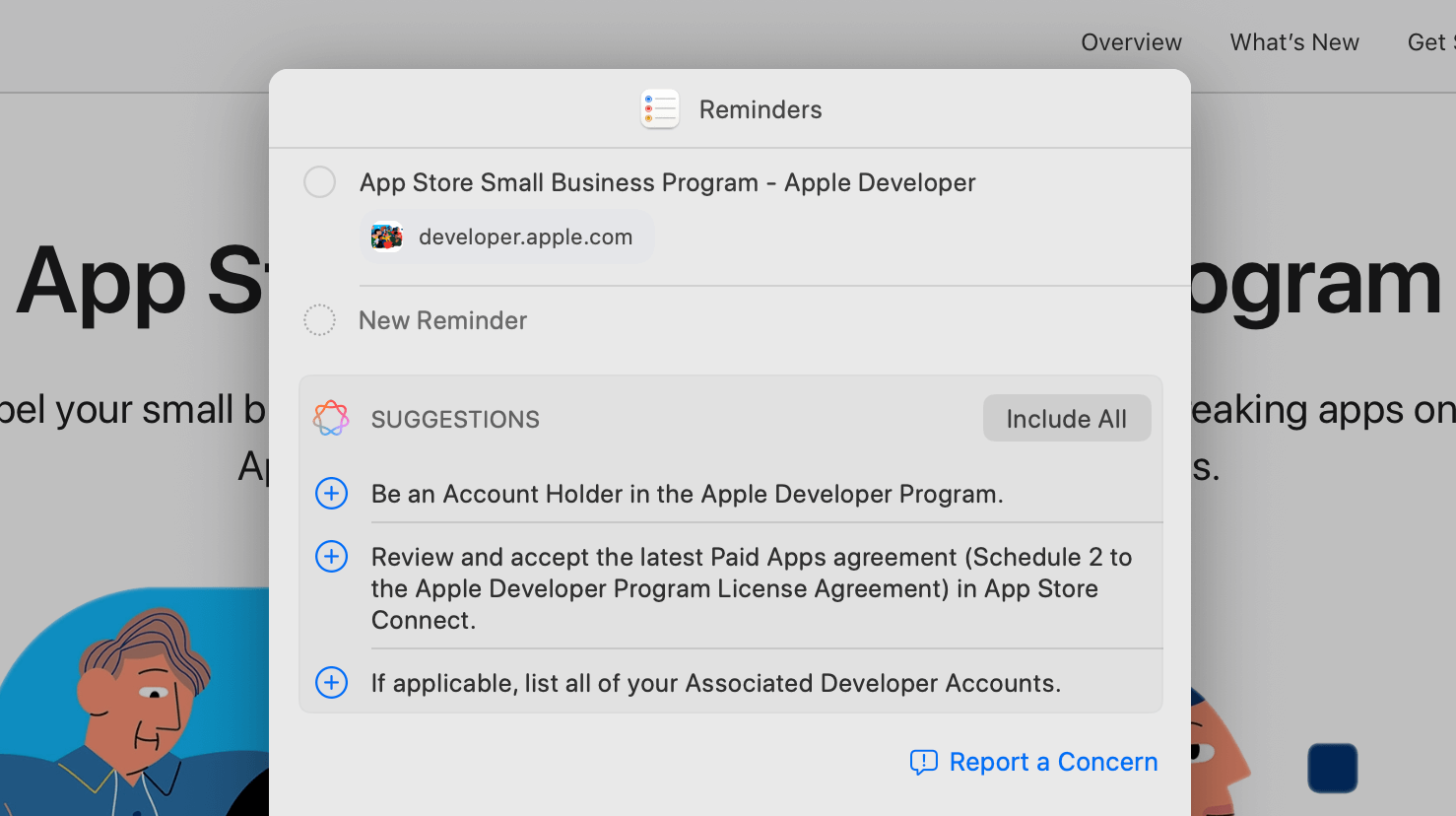Click the speech bubble Report a Concern icon
1456x816 pixels.
pyautogui.click(x=923, y=762)
